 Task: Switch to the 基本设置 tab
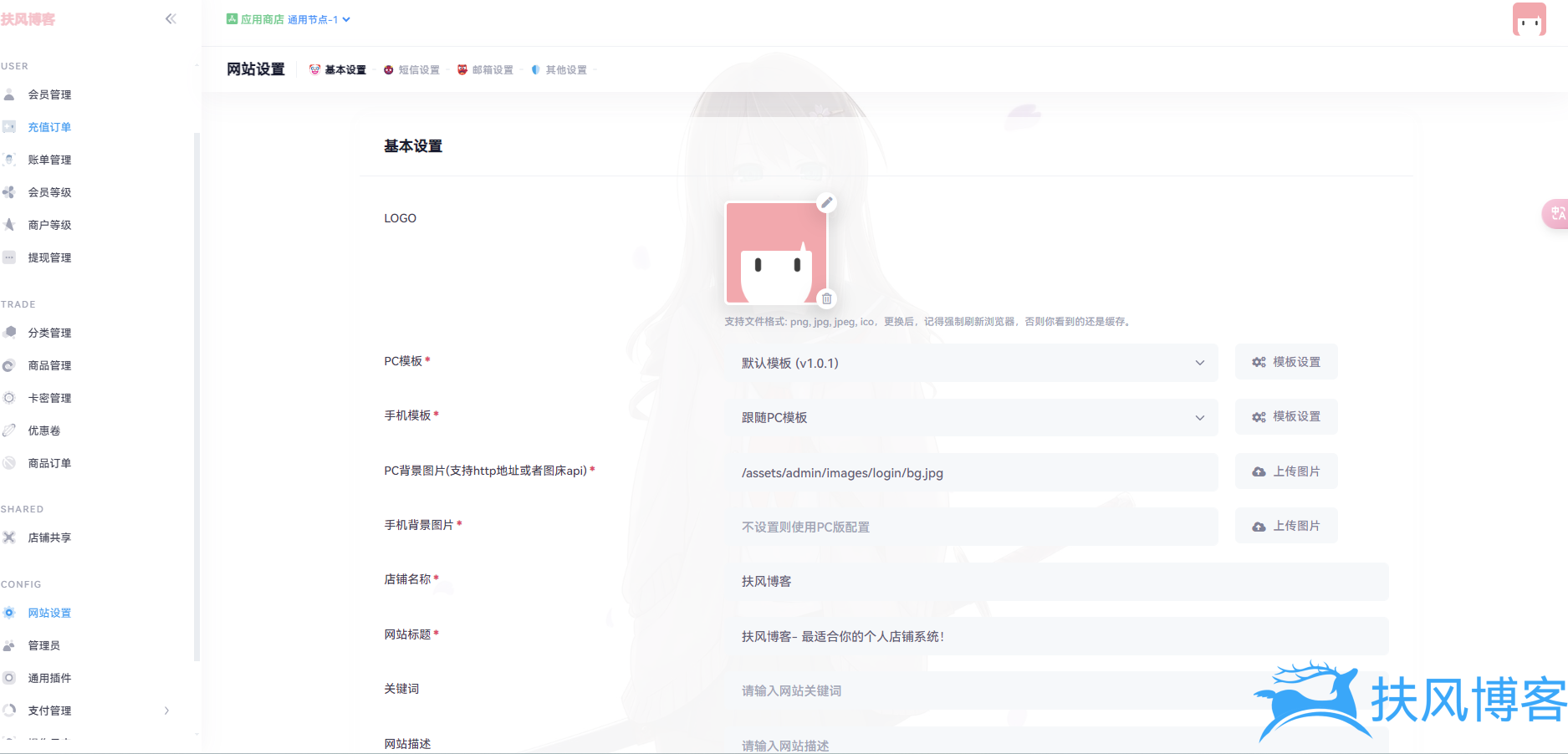[338, 69]
